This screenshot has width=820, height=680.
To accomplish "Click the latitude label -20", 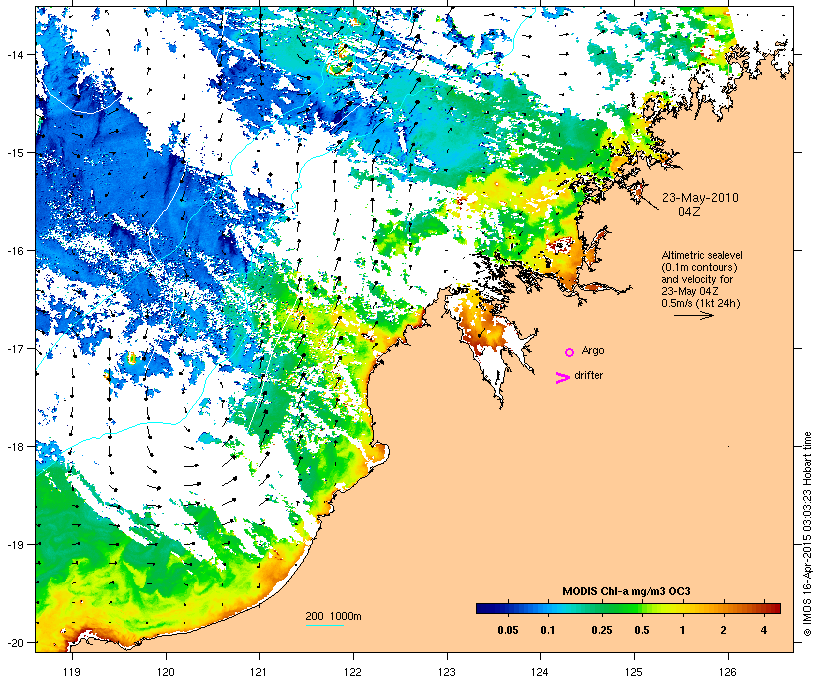I will [14, 642].
